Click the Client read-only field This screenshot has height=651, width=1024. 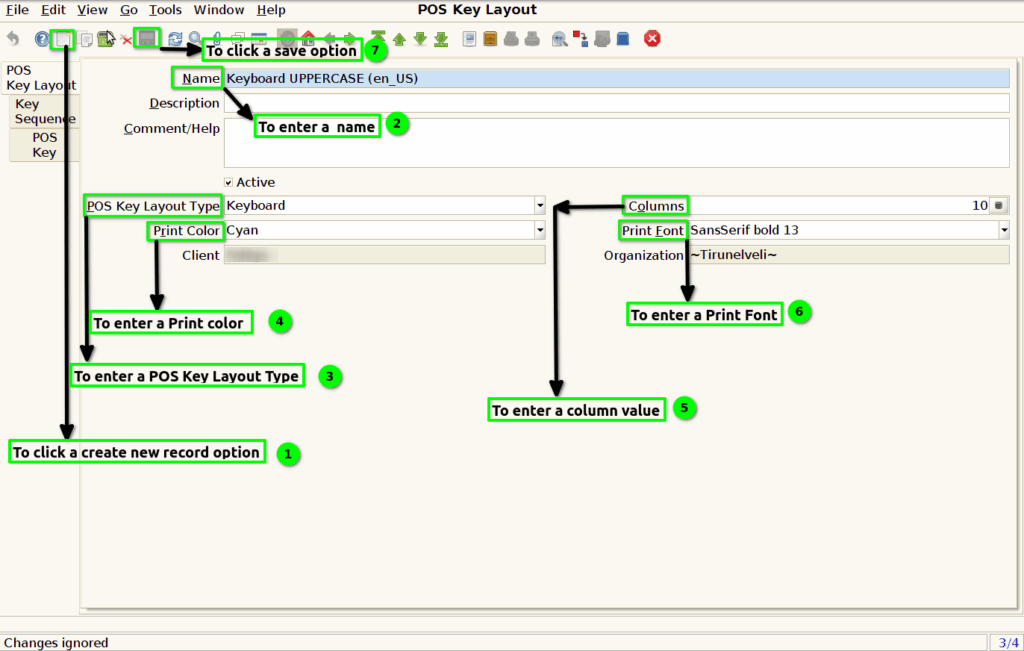pyautogui.click(x=385, y=255)
